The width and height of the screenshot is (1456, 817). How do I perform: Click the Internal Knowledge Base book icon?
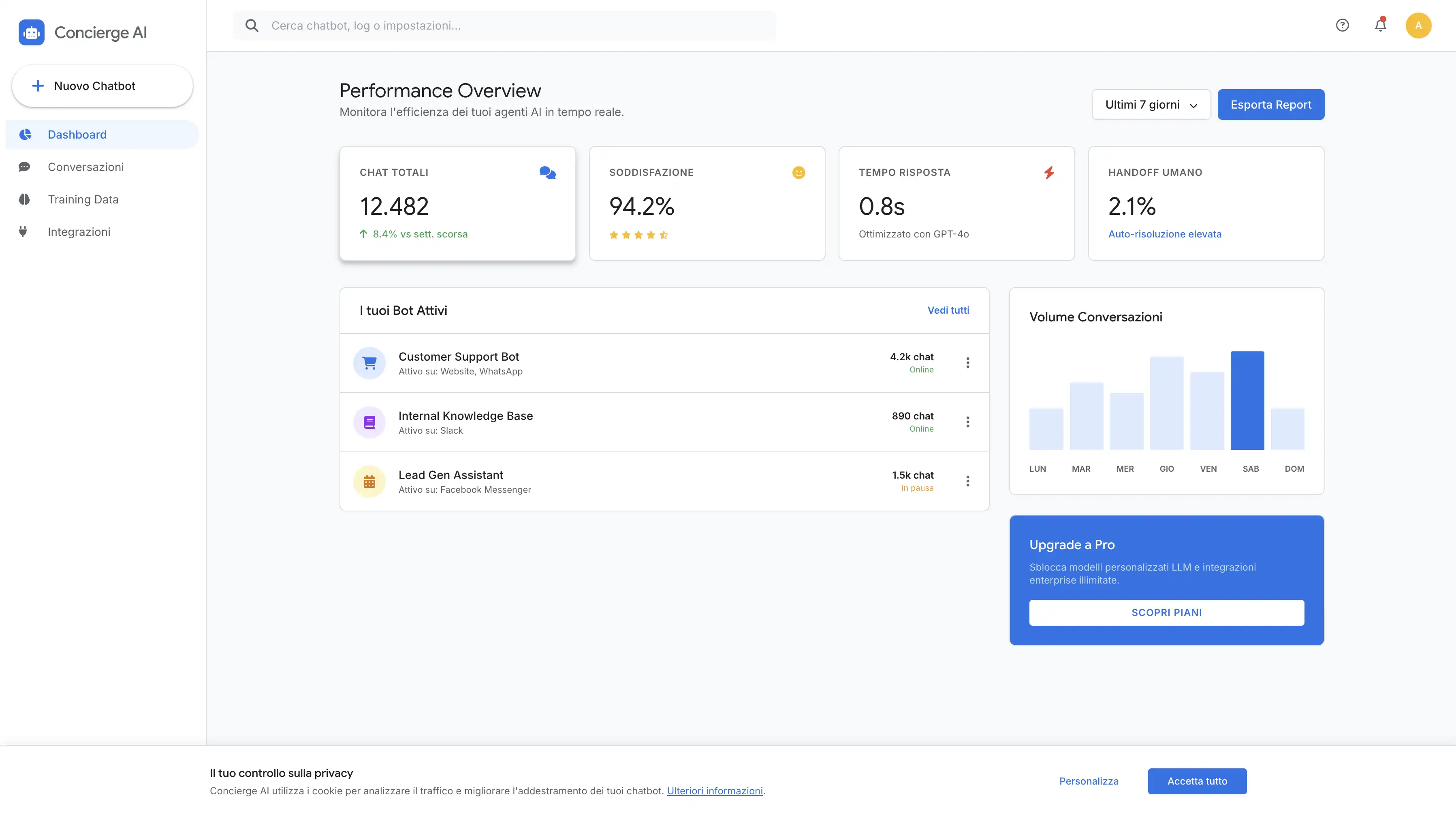pos(369,422)
